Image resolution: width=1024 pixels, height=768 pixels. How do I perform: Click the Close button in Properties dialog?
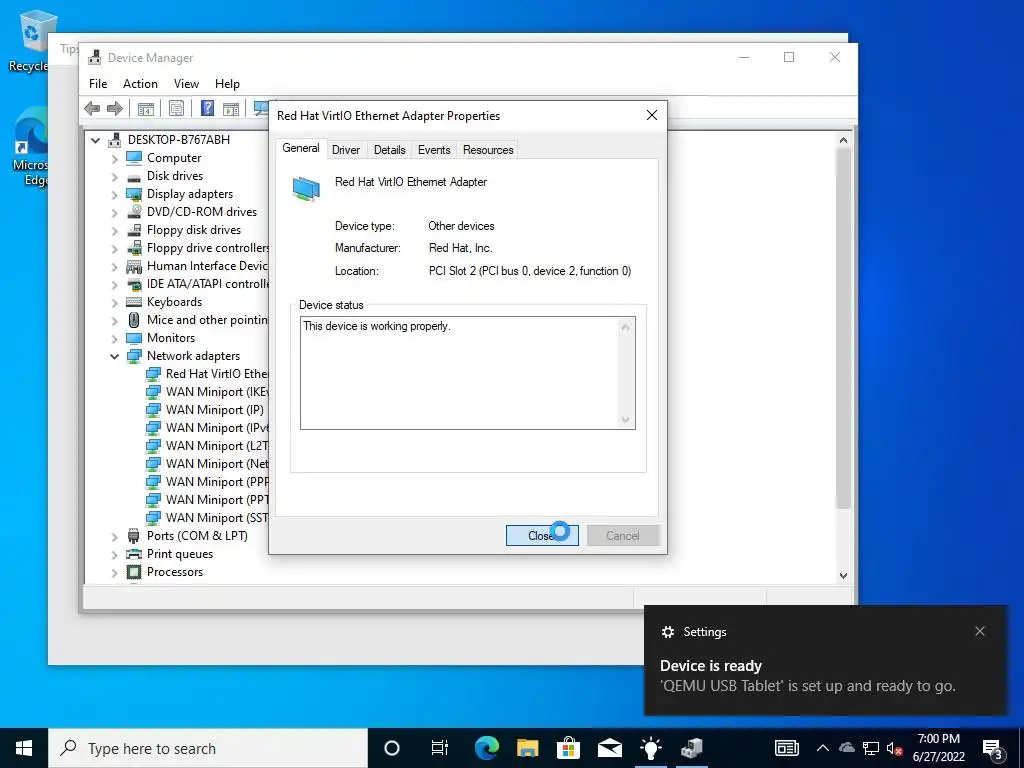pyautogui.click(x=542, y=536)
